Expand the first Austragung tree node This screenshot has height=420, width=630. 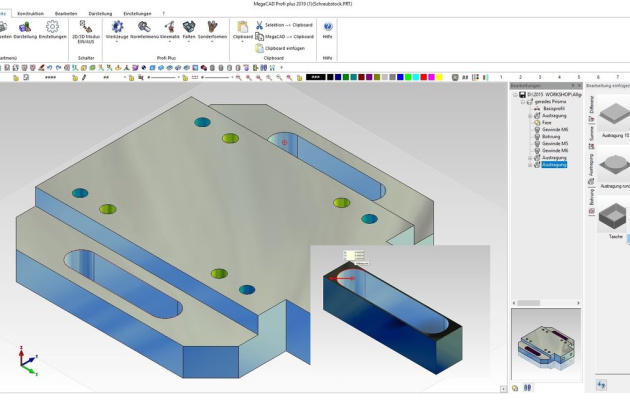[530, 115]
